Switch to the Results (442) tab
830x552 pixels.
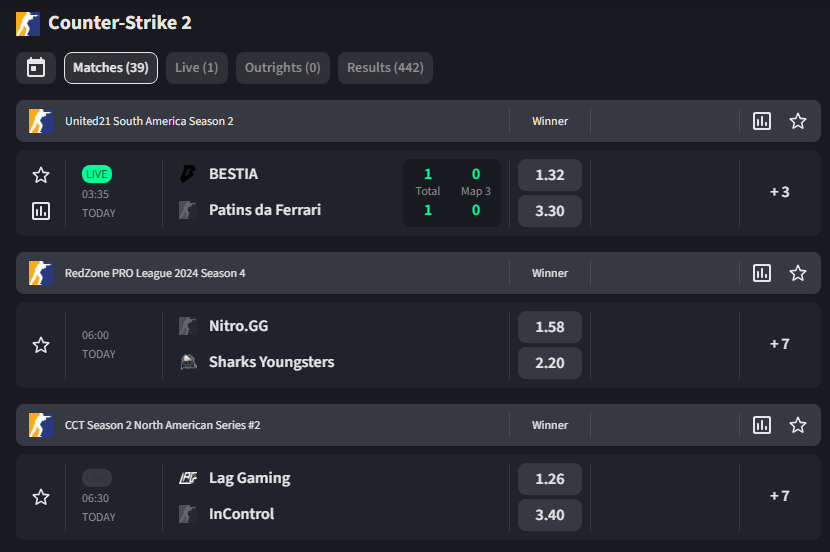tap(385, 68)
